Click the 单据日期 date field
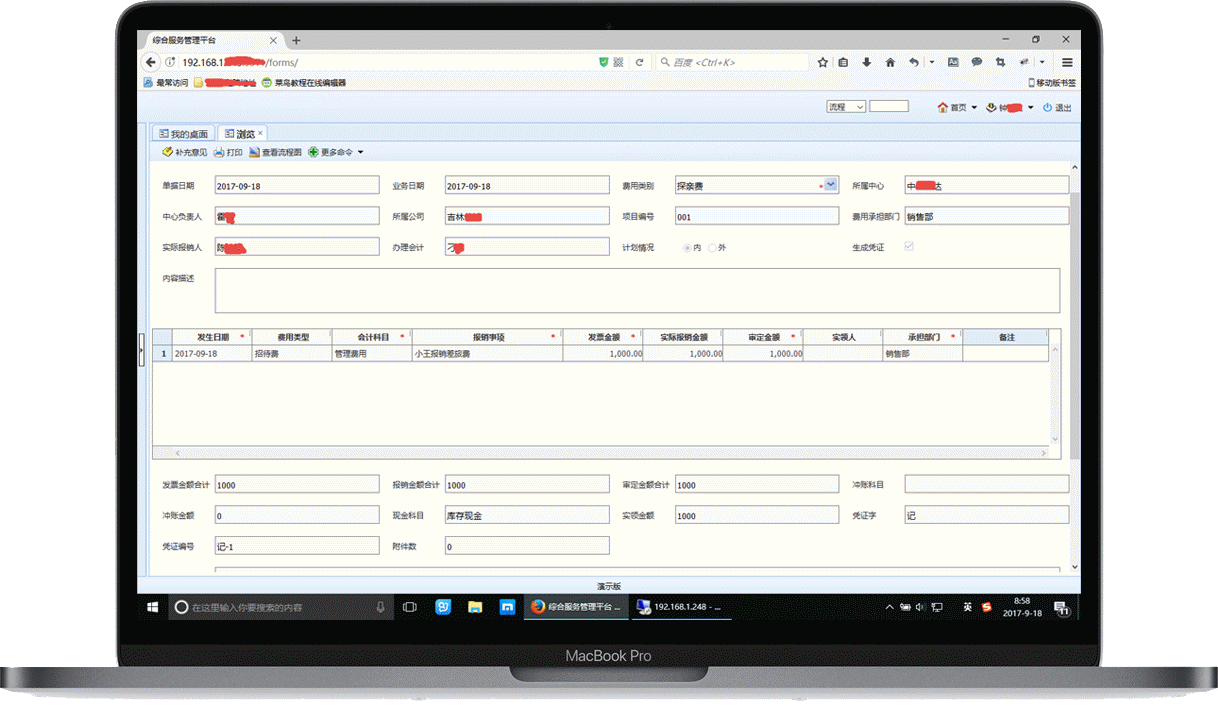Screen dimensions: 1218x706 pyautogui.click(x=297, y=185)
